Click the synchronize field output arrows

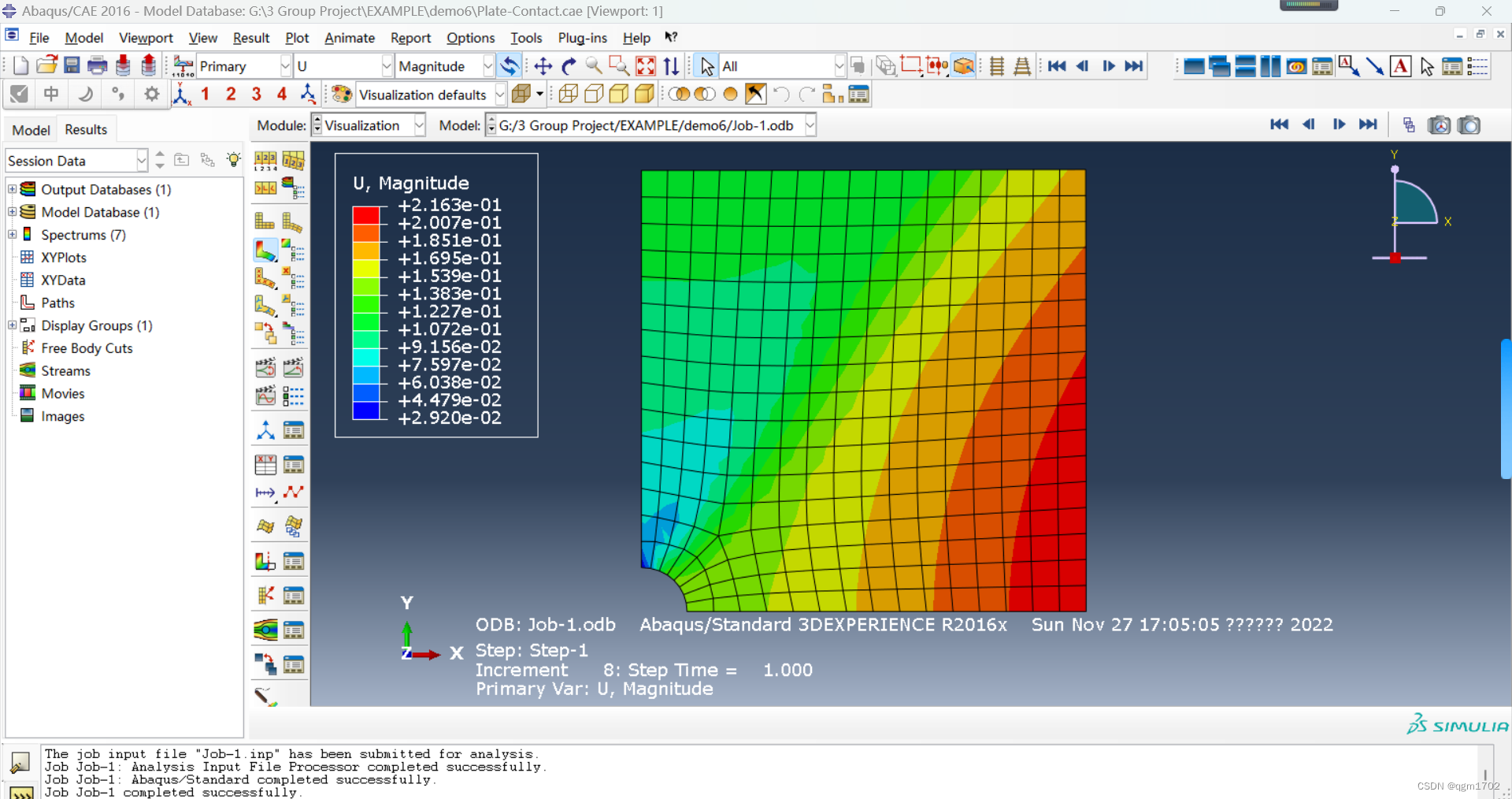point(510,66)
